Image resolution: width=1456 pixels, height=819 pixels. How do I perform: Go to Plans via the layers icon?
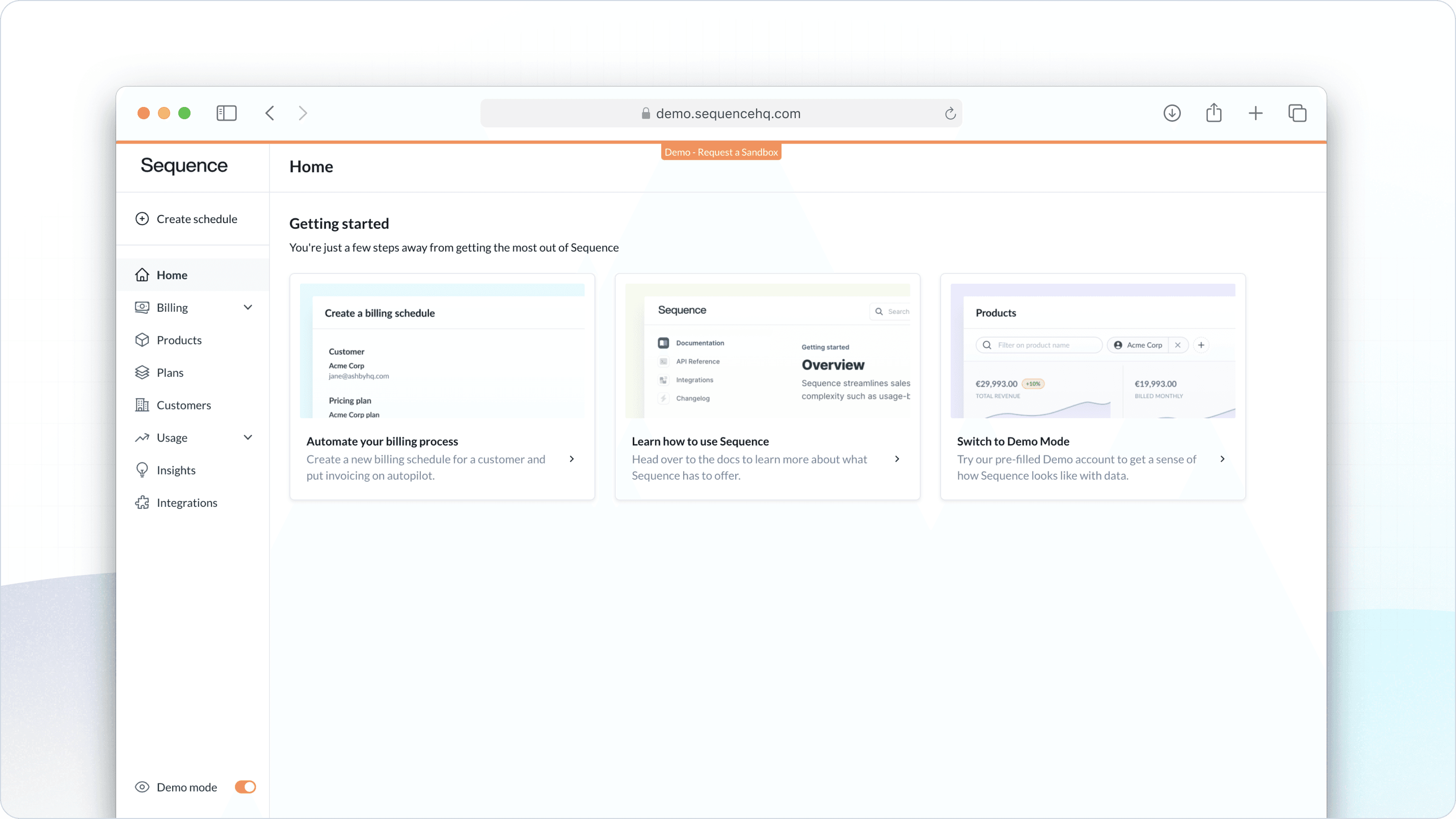click(142, 372)
